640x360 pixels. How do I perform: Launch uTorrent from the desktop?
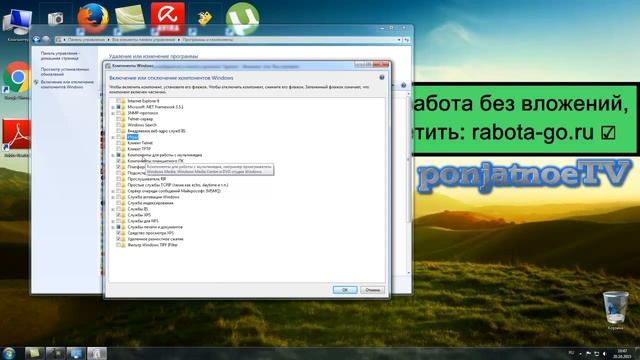coord(242,18)
